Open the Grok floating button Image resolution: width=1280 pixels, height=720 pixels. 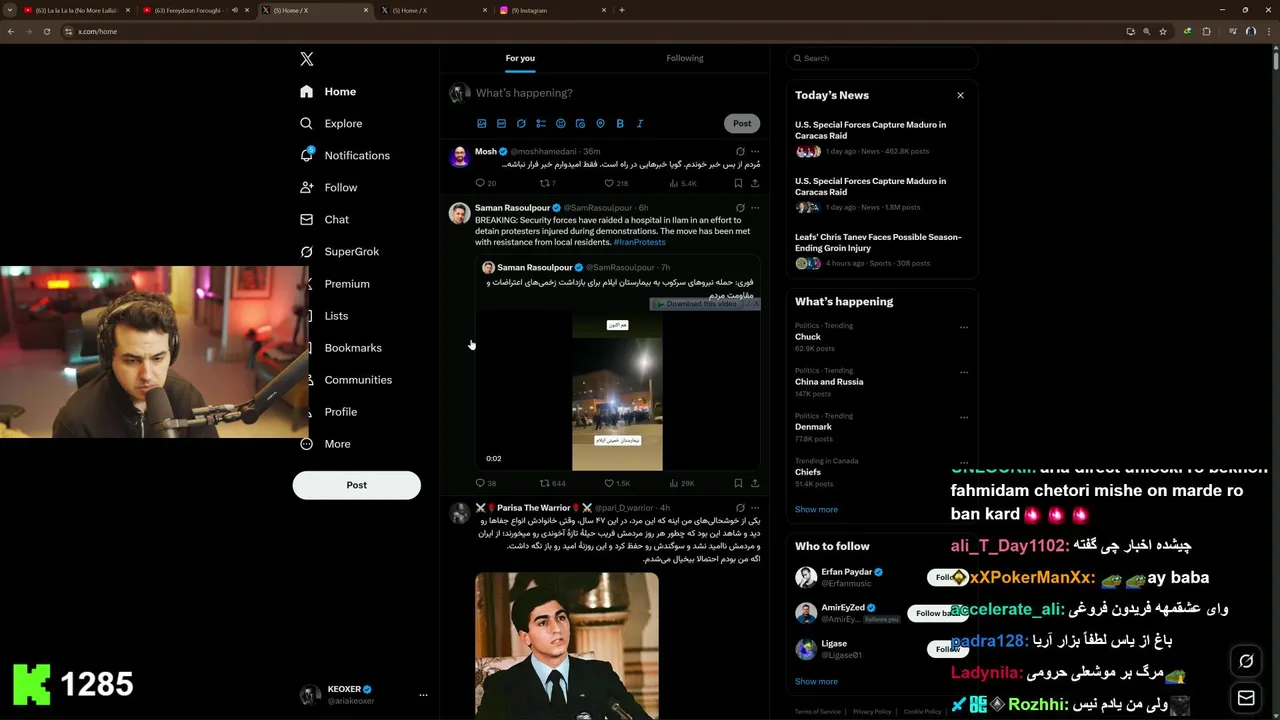pyautogui.click(x=1246, y=661)
